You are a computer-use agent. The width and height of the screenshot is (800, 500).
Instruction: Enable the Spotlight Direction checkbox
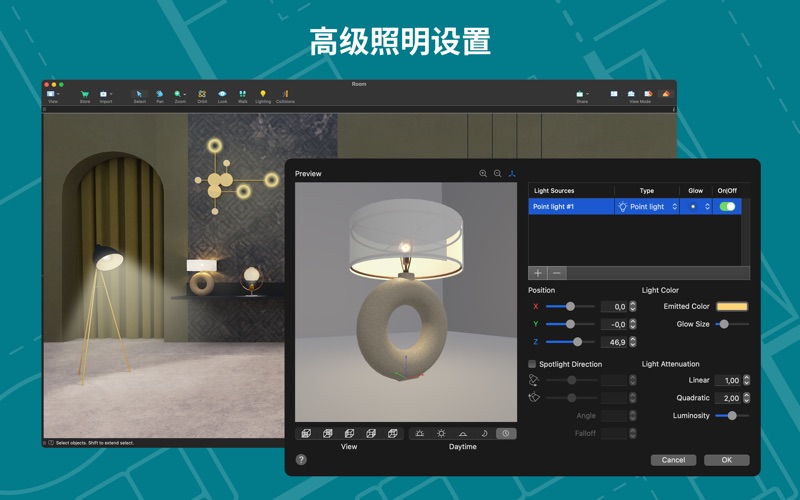[532, 364]
